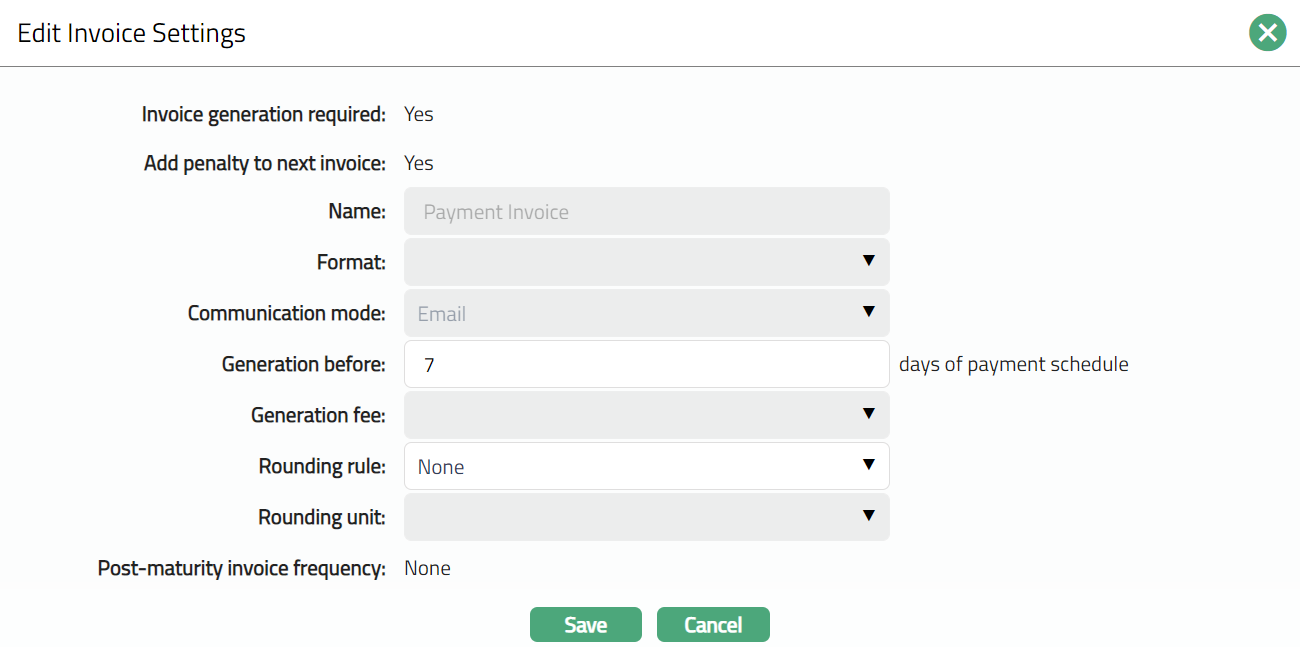Screen dimensions: 1300x647
Task: Open the Rounding unit dropdown
Action: click(646, 517)
